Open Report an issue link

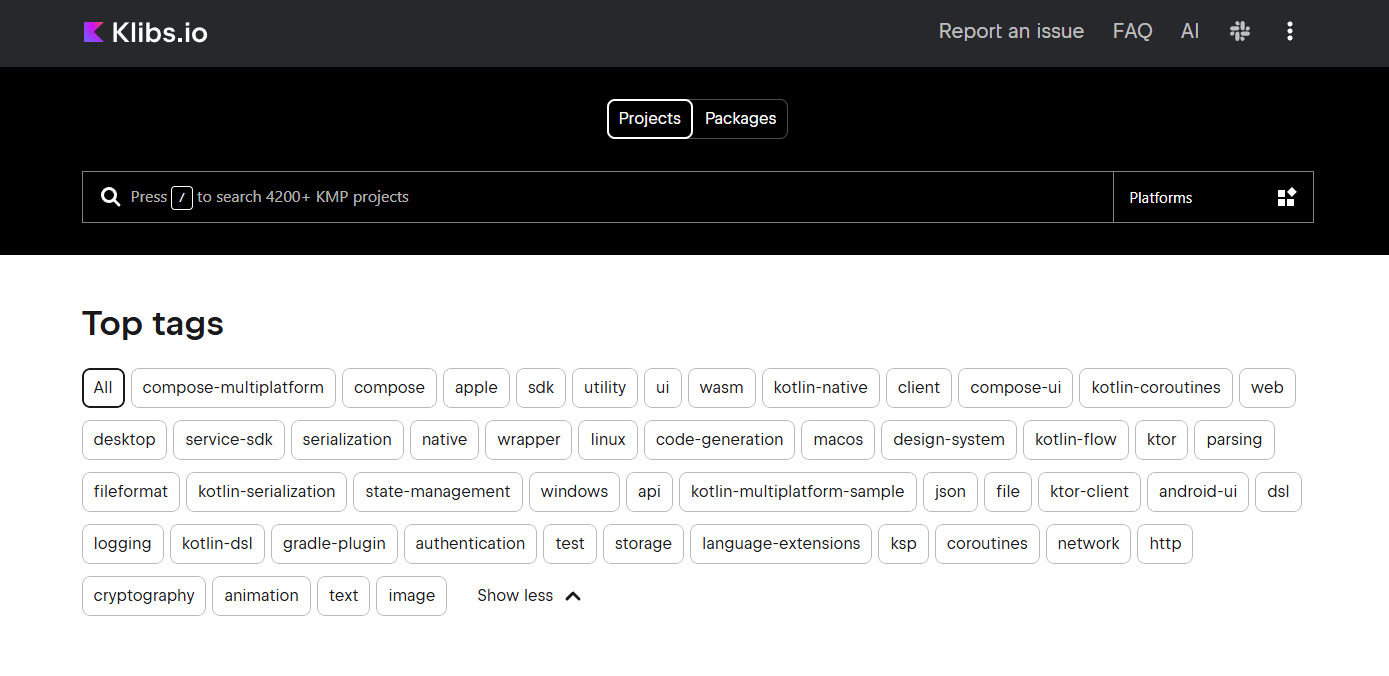coord(1011,31)
